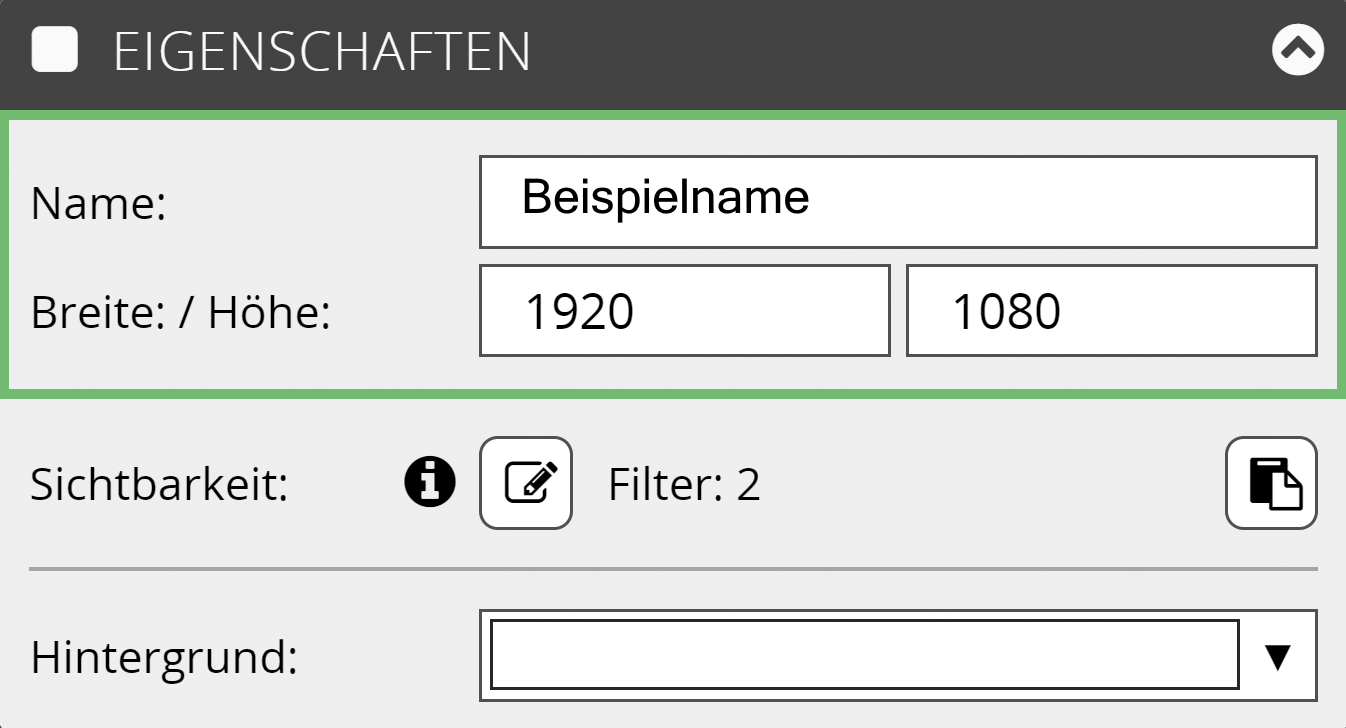
Task: Open the Hintergrund dropdown arrow
Action: coord(1277,656)
